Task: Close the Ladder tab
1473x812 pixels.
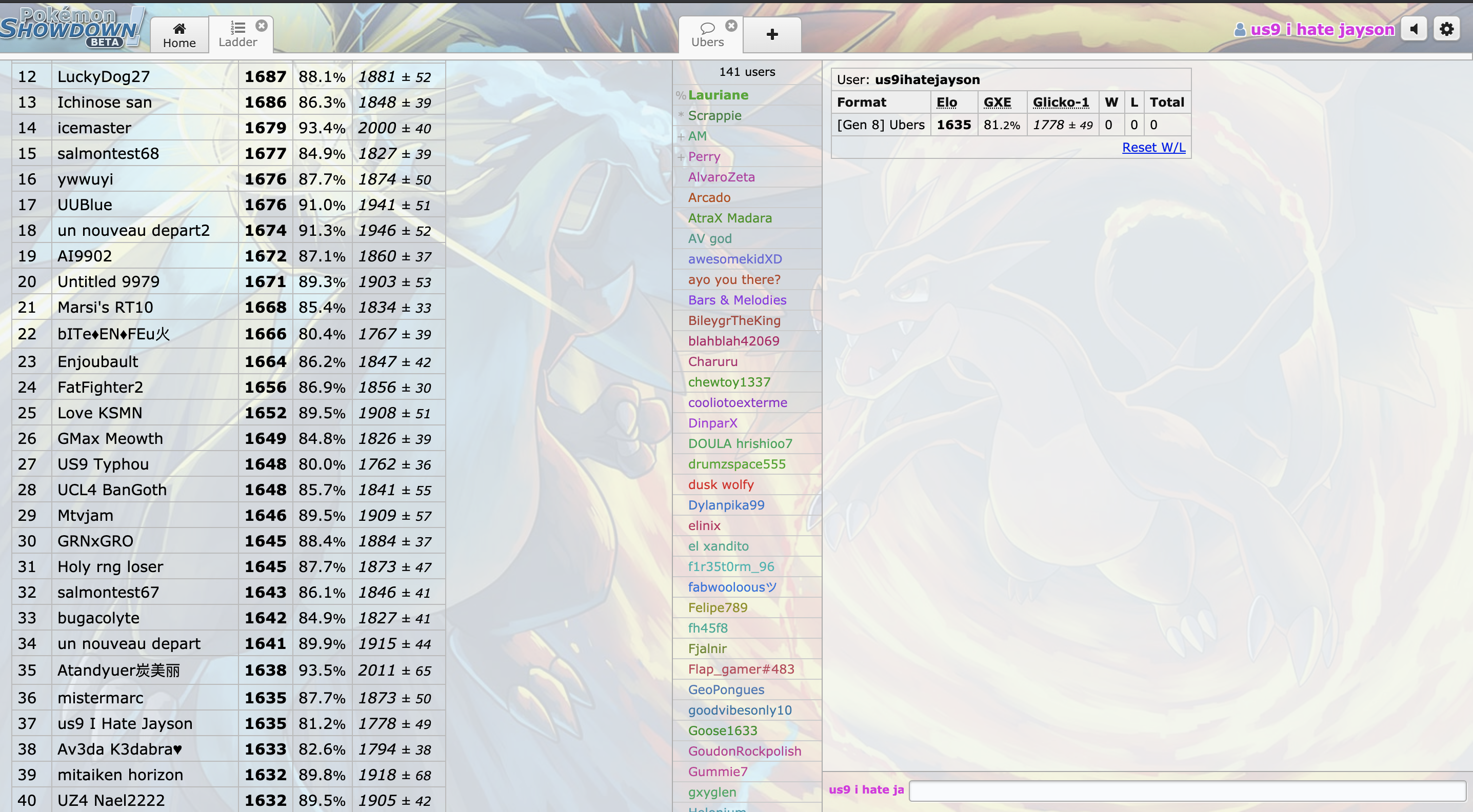Action: (262, 26)
